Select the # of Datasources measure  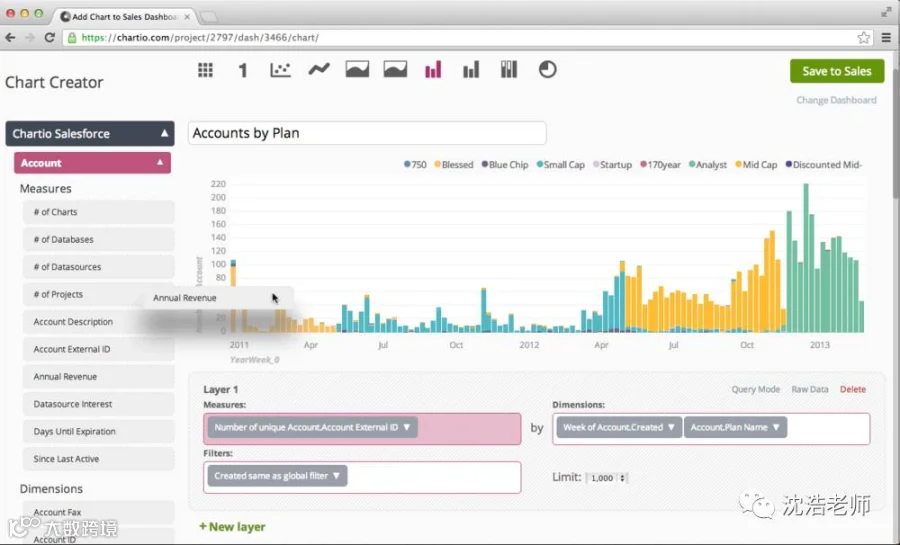coord(98,267)
